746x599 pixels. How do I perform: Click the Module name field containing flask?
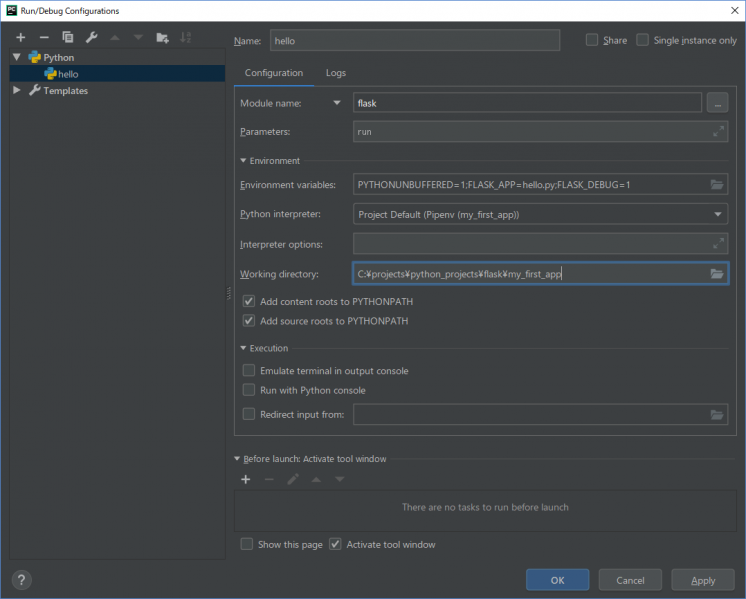click(x=527, y=103)
